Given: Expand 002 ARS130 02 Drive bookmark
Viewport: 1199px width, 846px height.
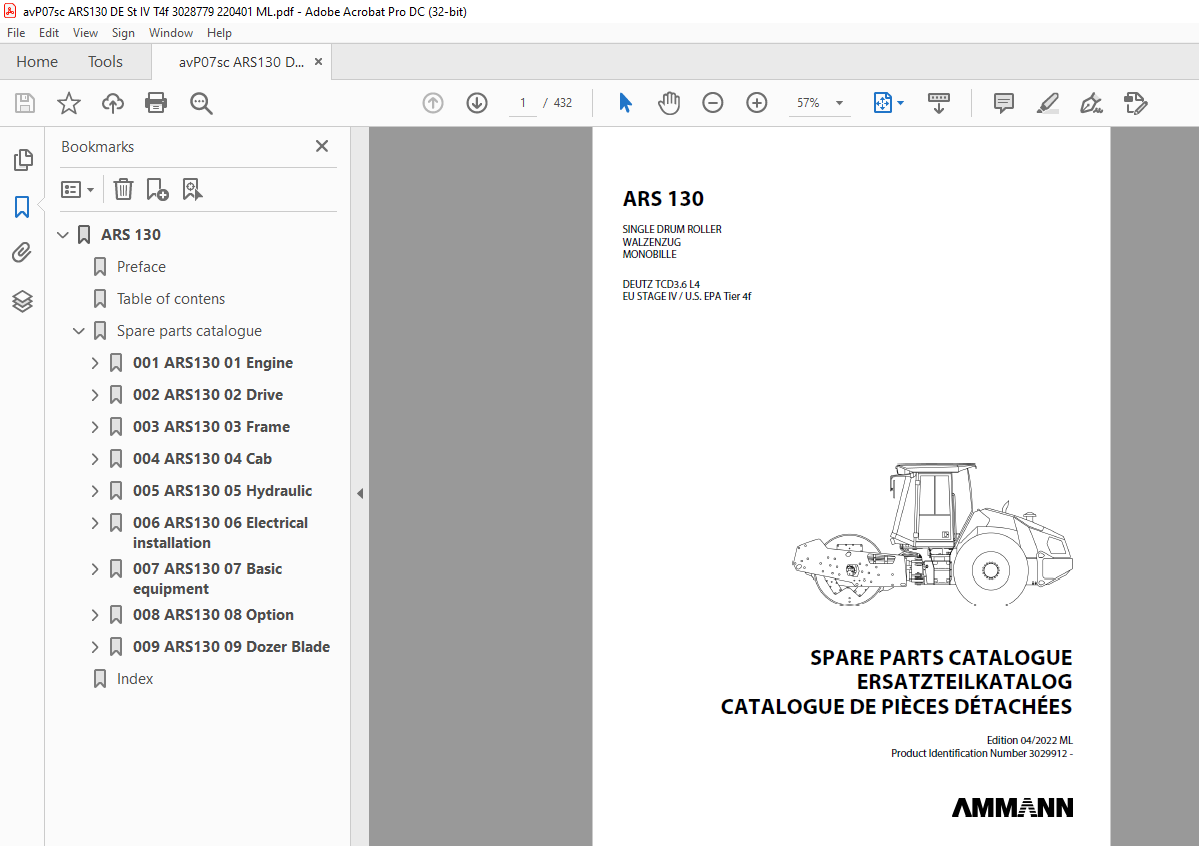Looking at the screenshot, I should coord(95,395).
